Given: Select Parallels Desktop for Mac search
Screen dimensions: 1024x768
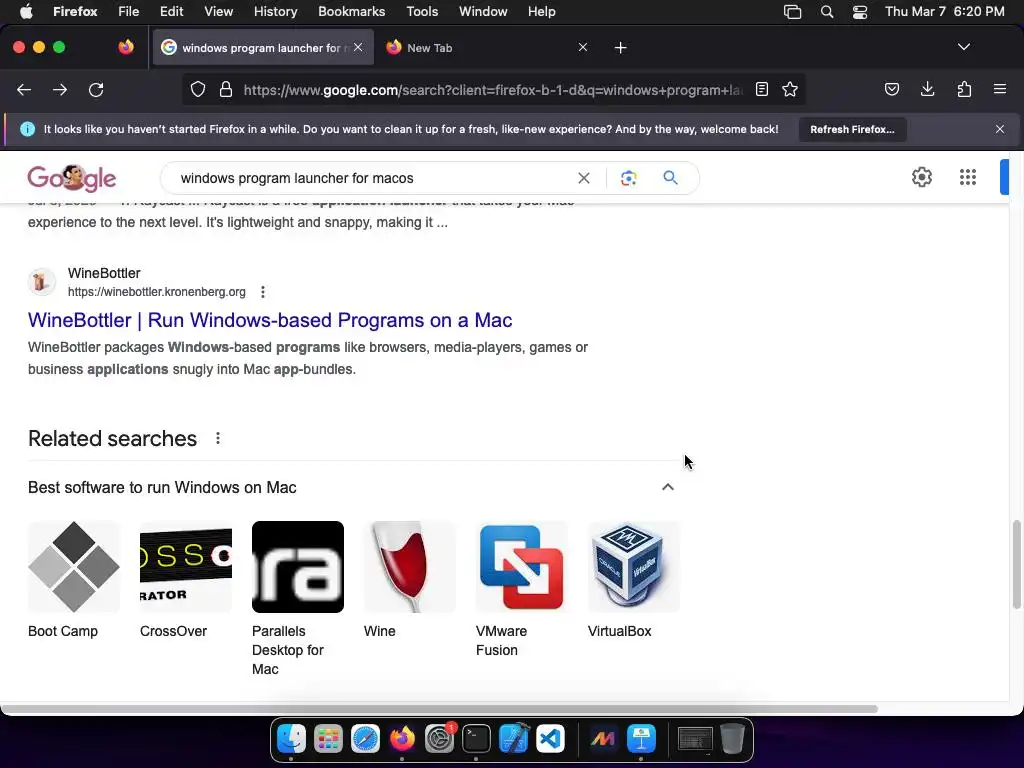Looking at the screenshot, I should 298,599.
